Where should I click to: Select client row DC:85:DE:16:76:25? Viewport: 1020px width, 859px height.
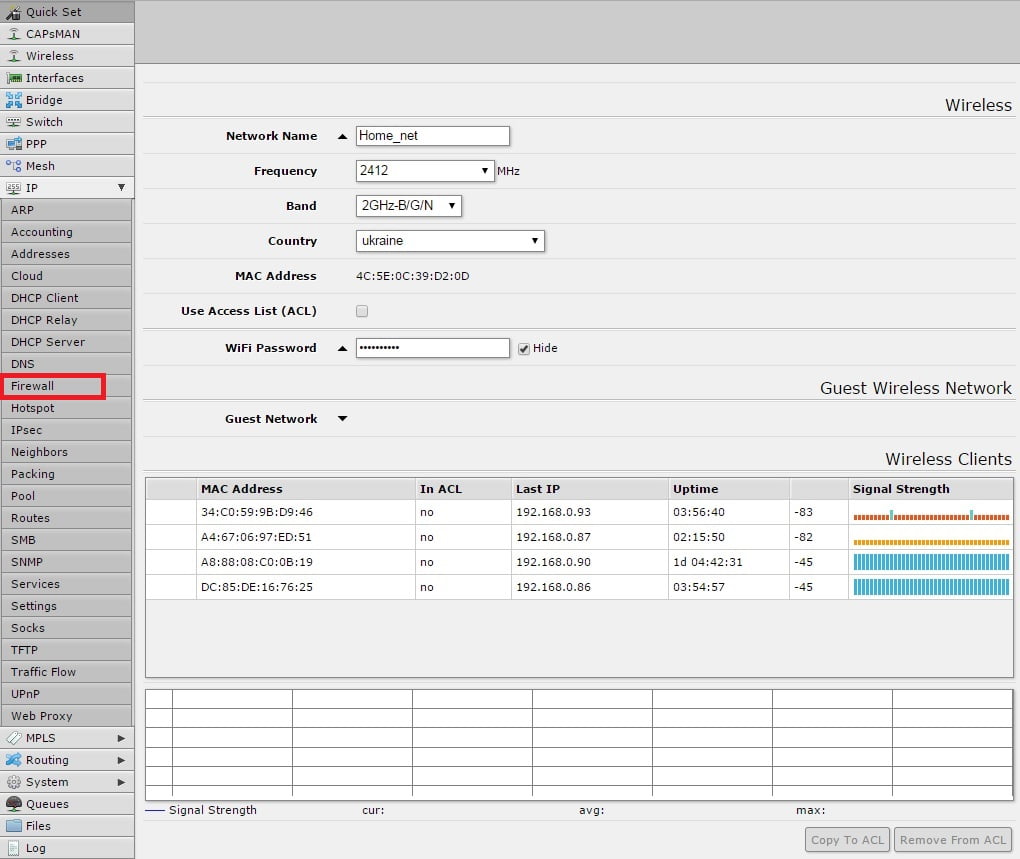pos(579,587)
